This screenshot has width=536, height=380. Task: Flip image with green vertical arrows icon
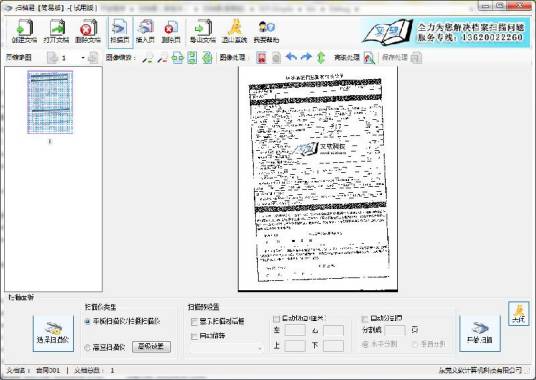pyautogui.click(x=321, y=58)
